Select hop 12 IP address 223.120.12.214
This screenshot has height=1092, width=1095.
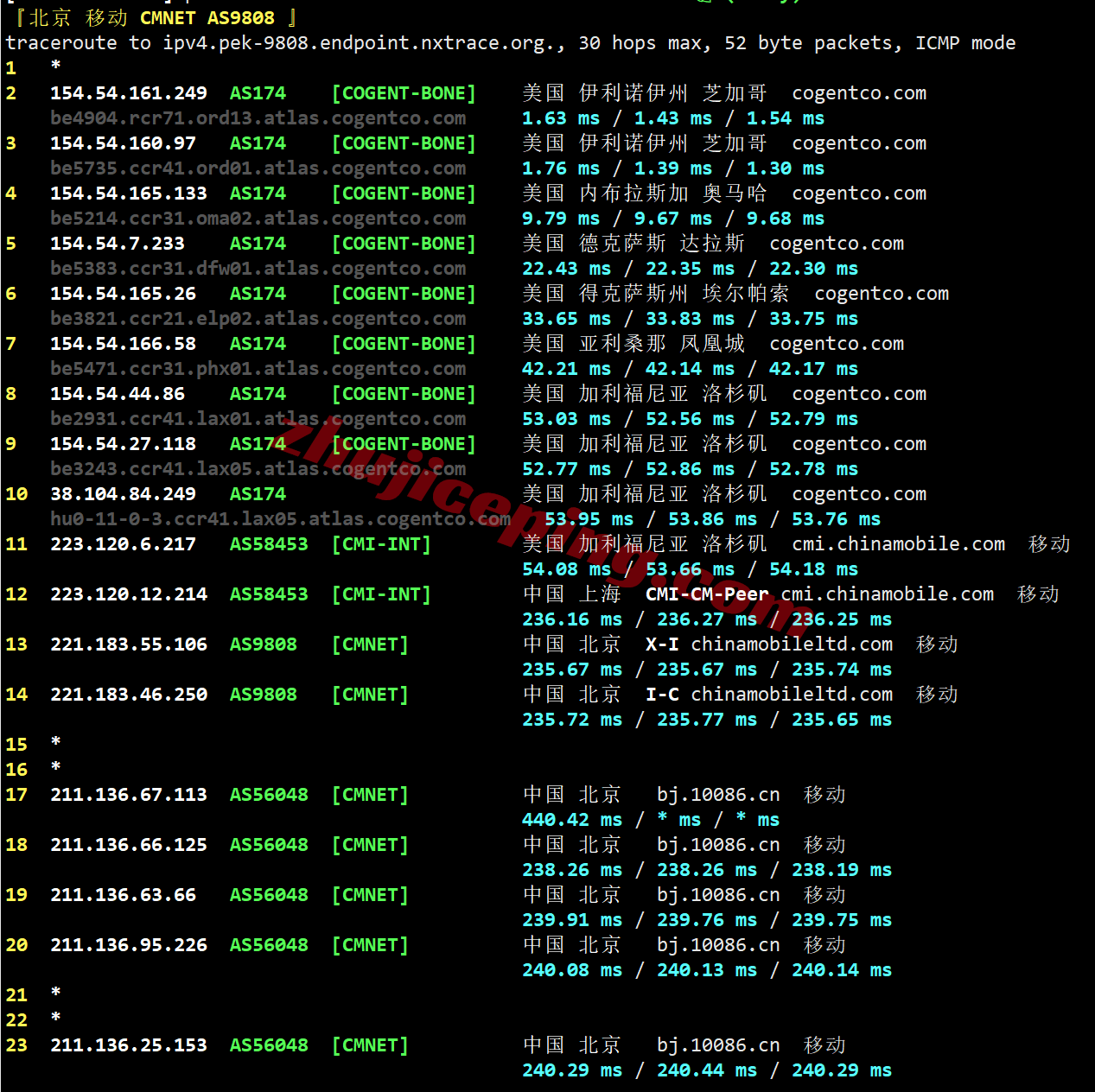[129, 594]
